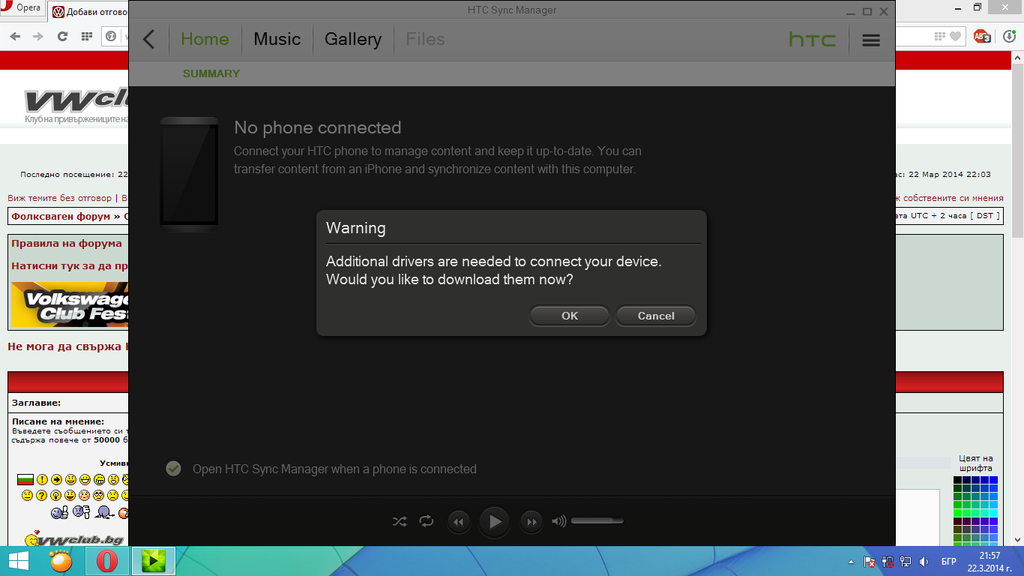Switch to the Gallery tab
The width and height of the screenshot is (1024, 576).
pos(353,39)
